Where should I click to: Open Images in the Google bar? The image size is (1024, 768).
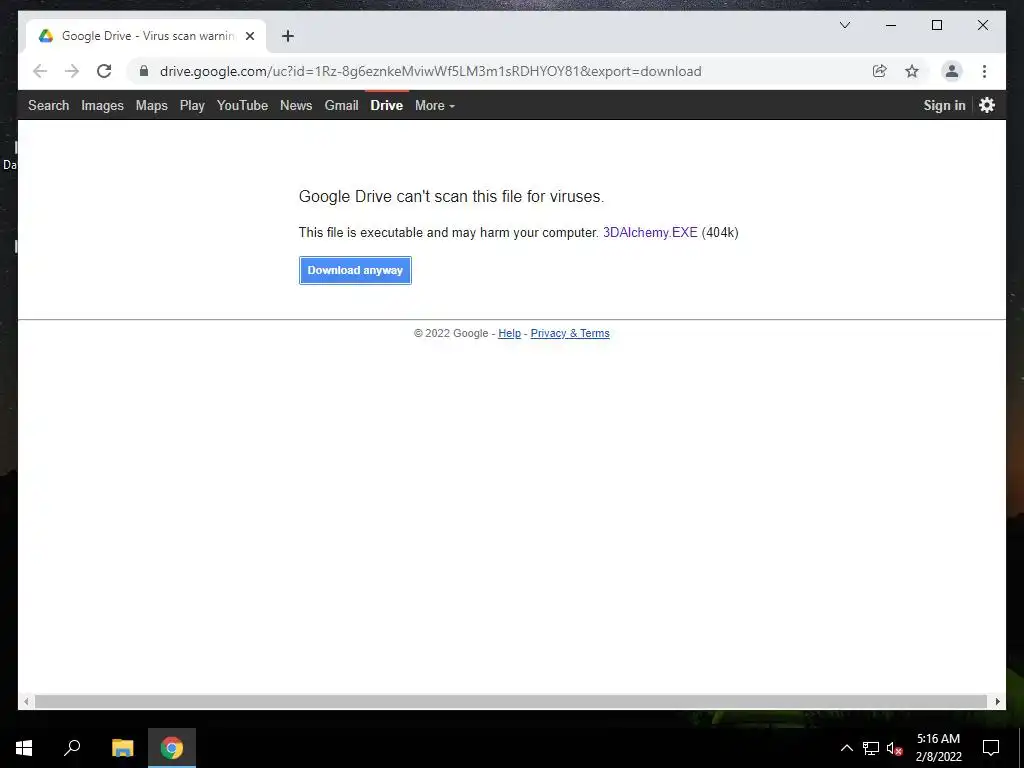click(103, 105)
